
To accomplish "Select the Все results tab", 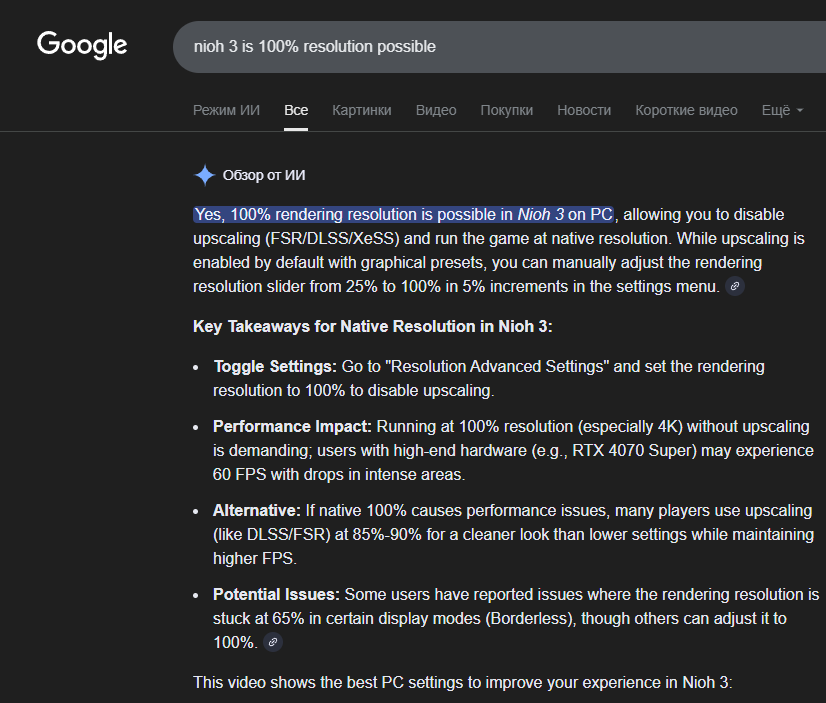I will (296, 110).
